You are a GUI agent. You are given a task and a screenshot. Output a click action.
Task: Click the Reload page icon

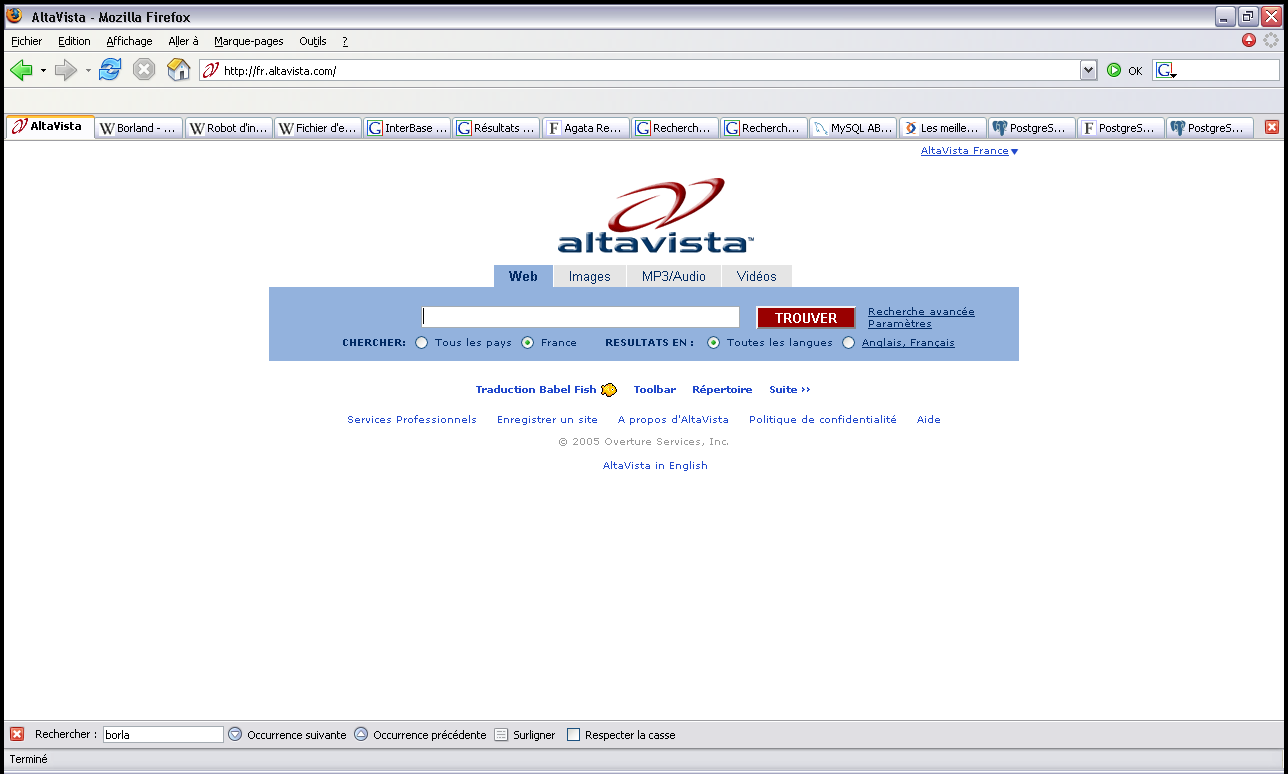coord(110,70)
